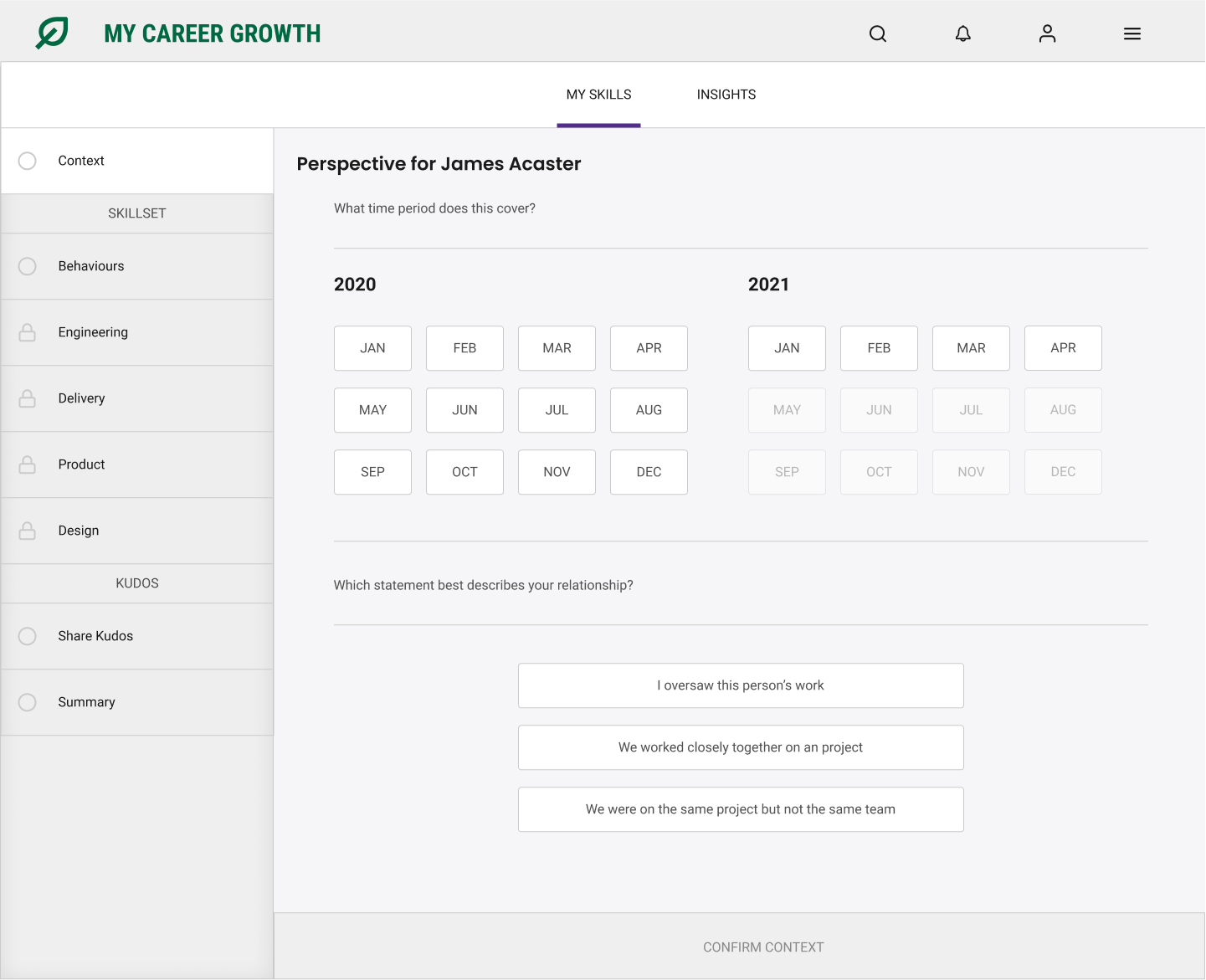The height and width of the screenshot is (980, 1206).
Task: Open the user profile icon
Action: [1047, 33]
